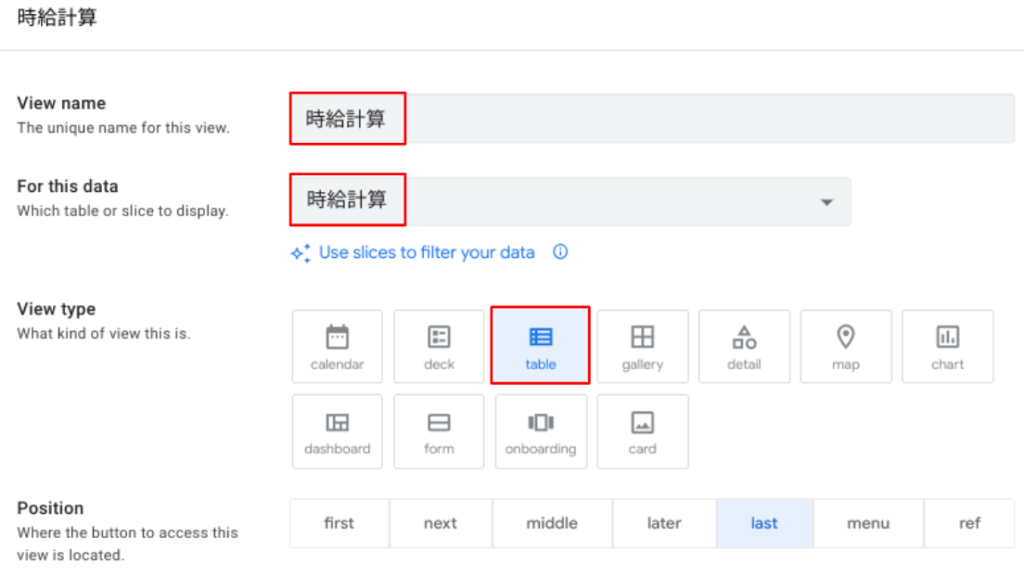
Task: Click 'What kind of view this is.' text
Action: tap(104, 334)
